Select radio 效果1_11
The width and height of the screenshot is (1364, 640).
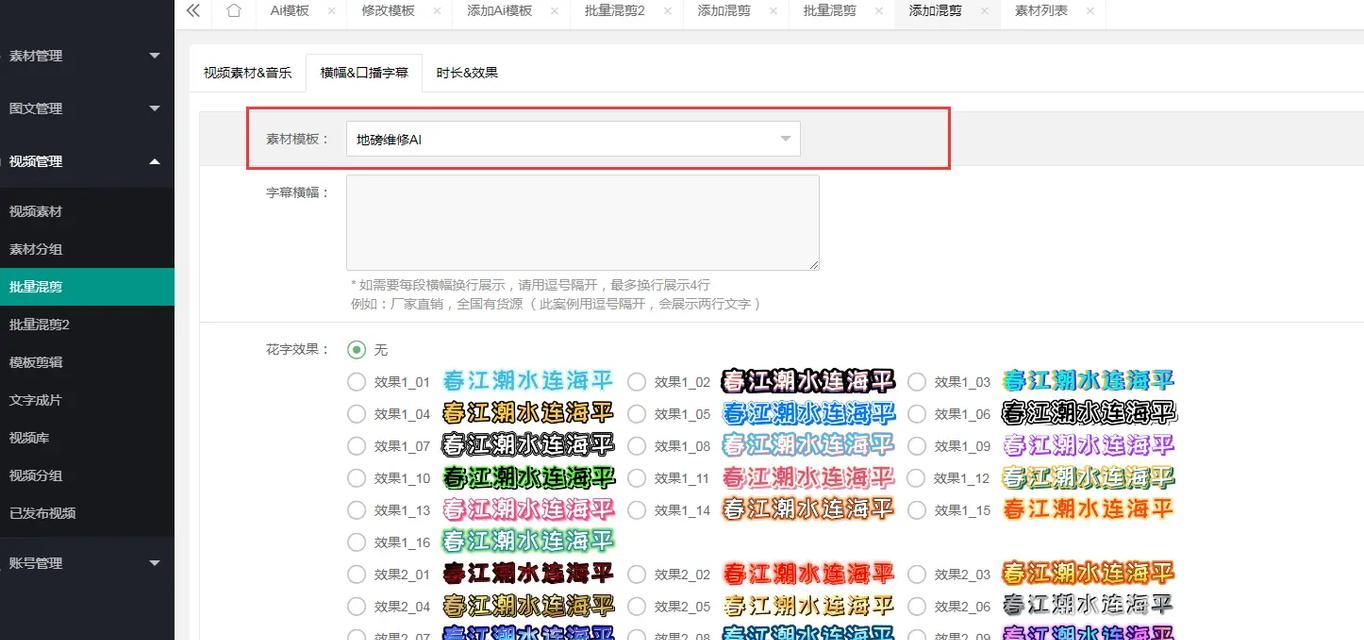pyautogui.click(x=636, y=478)
